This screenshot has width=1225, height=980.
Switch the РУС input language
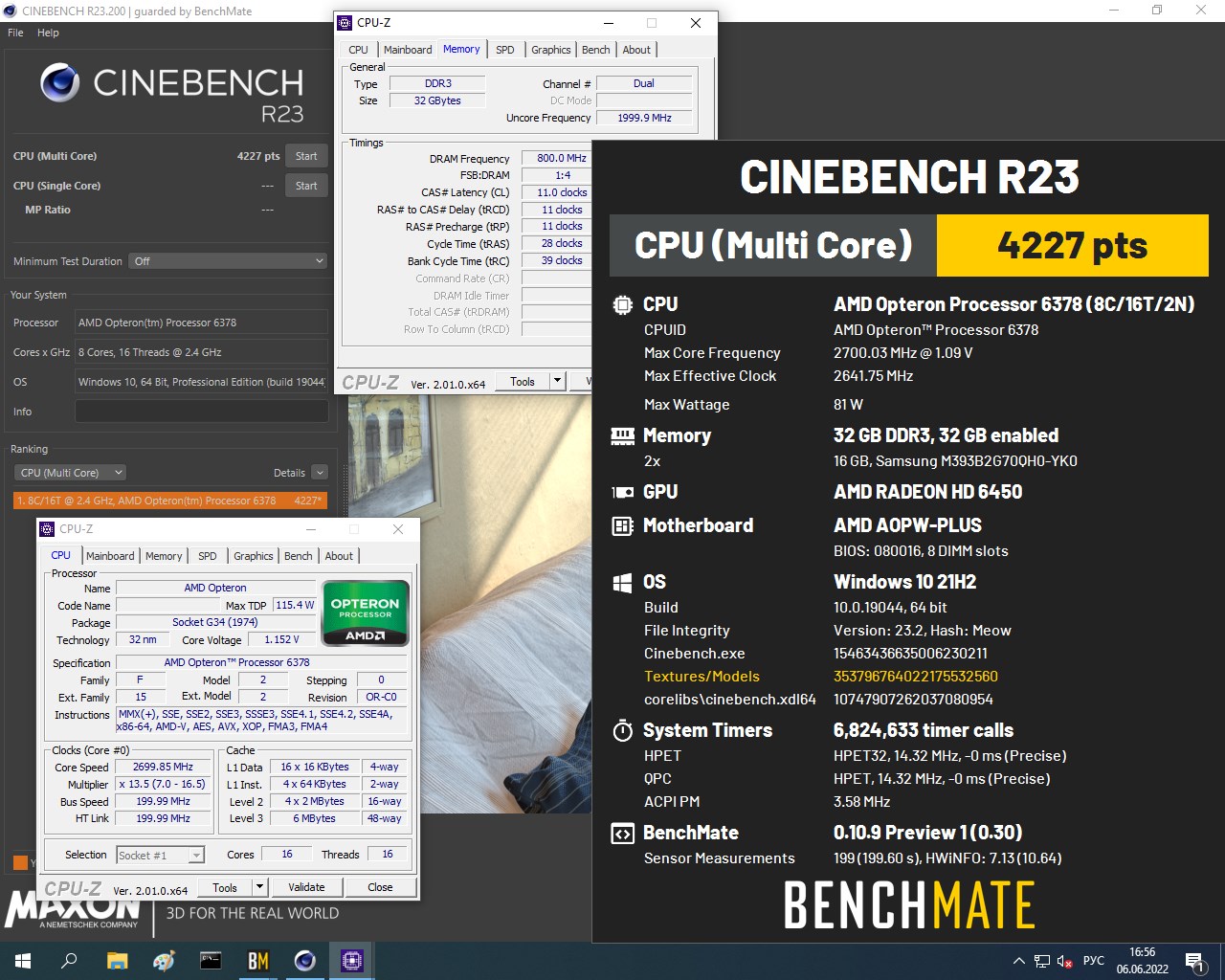1094,961
